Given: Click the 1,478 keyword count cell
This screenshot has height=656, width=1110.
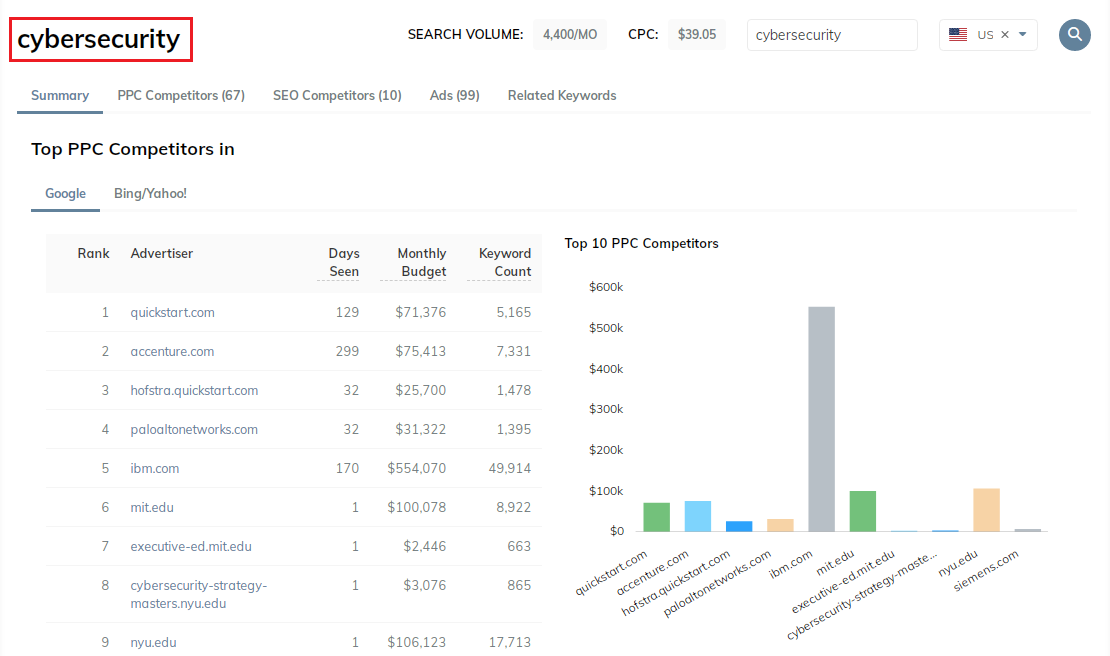Looking at the screenshot, I should click(514, 390).
